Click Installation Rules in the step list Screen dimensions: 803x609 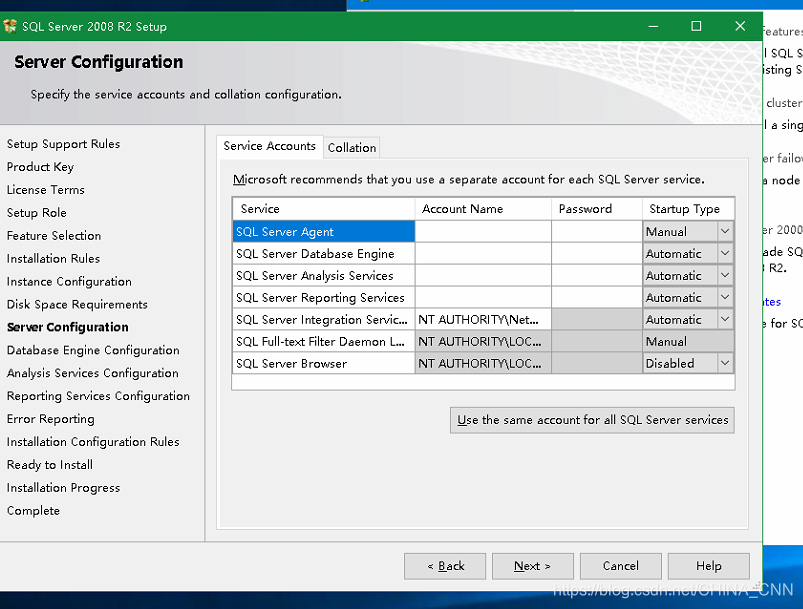click(53, 259)
